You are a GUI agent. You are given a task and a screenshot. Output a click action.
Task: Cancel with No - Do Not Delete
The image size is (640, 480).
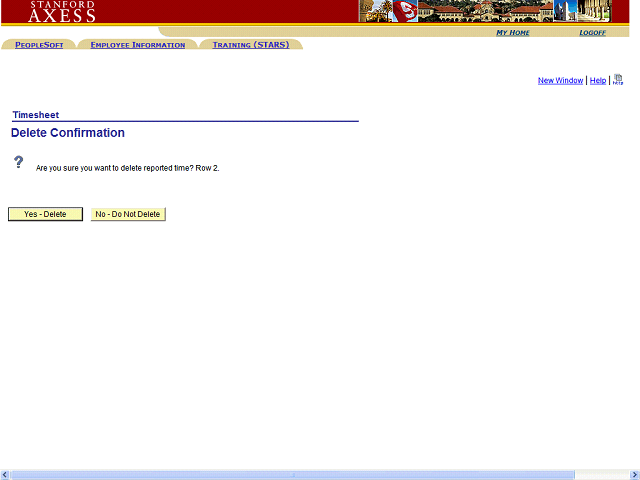coord(128,214)
